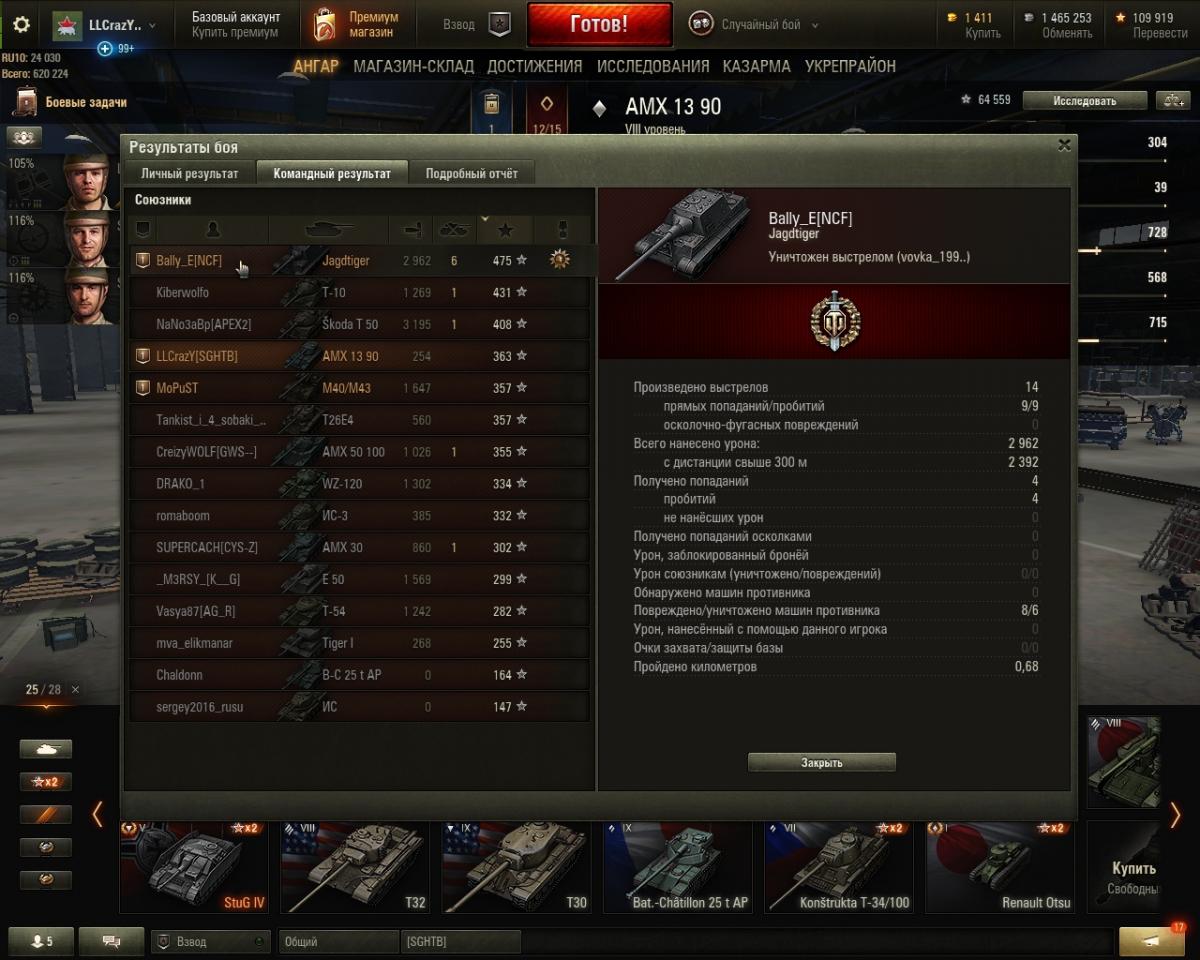Viewport: 1200px width, 960px height.
Task: Open the ИССЛЕДОВАНИЯ menu section
Action: (x=653, y=66)
